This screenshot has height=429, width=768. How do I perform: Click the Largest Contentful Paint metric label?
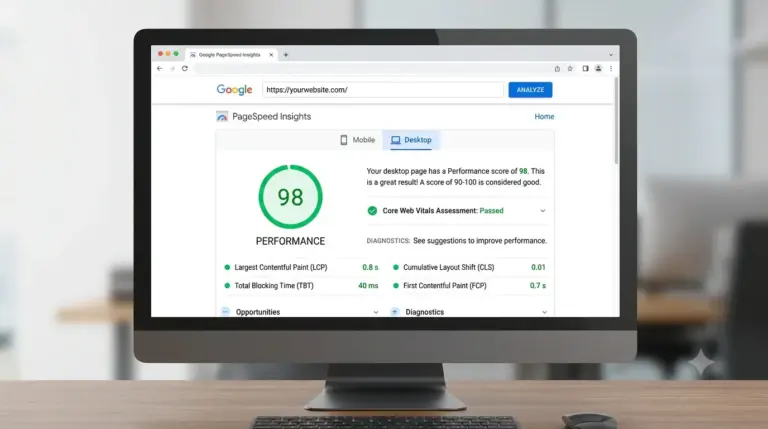point(281,267)
